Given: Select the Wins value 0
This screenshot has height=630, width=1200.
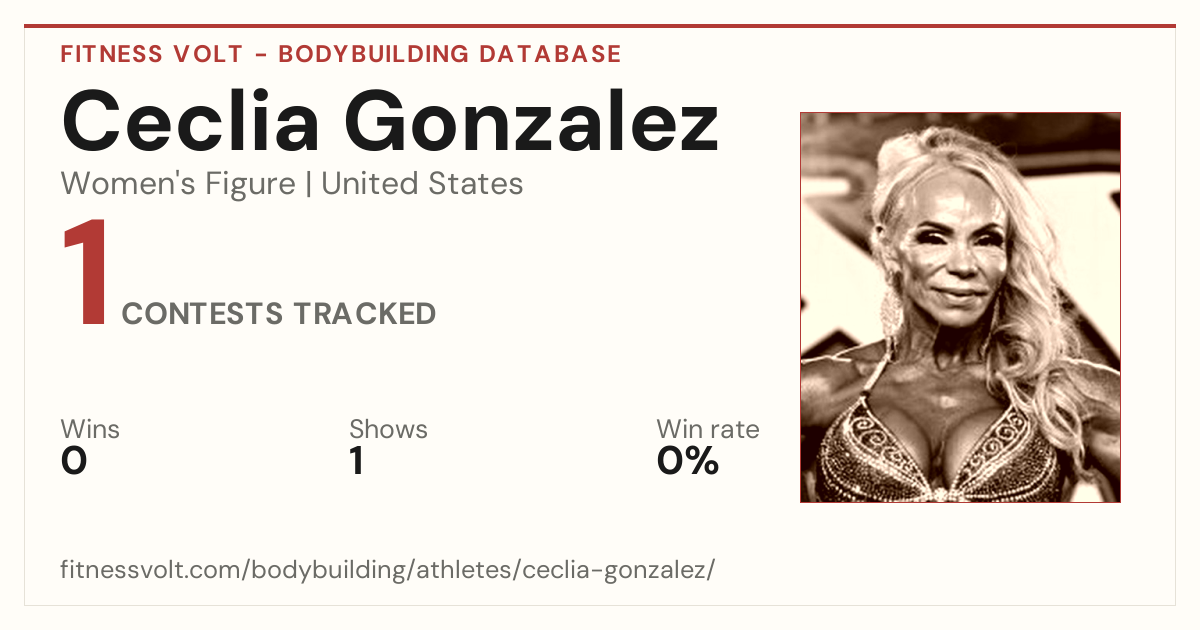Looking at the screenshot, I should [74, 461].
